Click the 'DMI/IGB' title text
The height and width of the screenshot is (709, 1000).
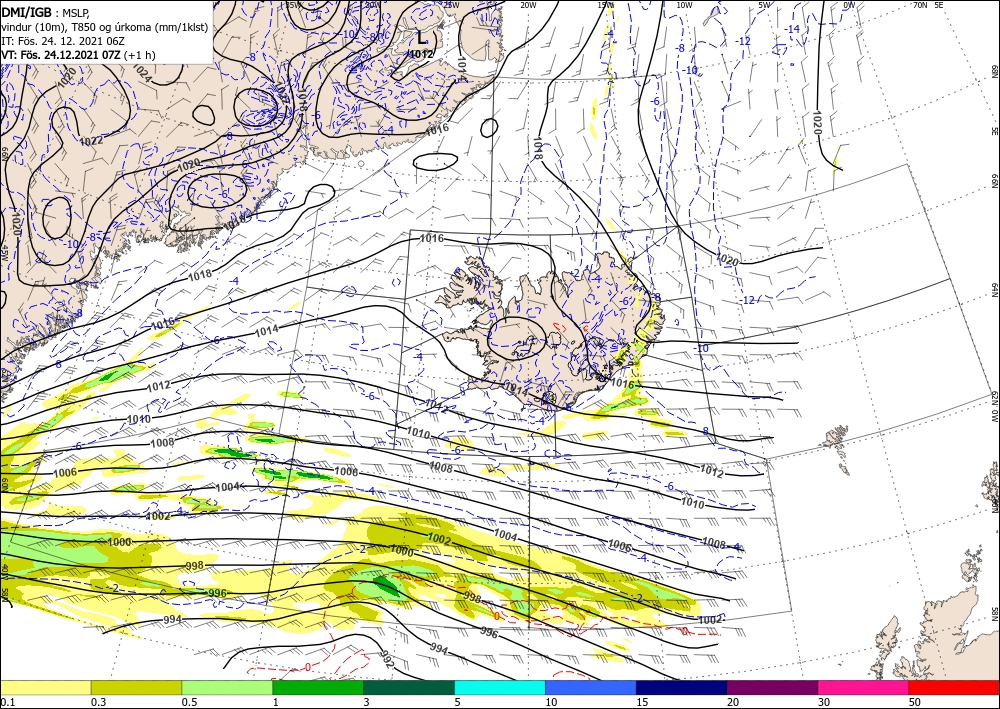(26, 12)
